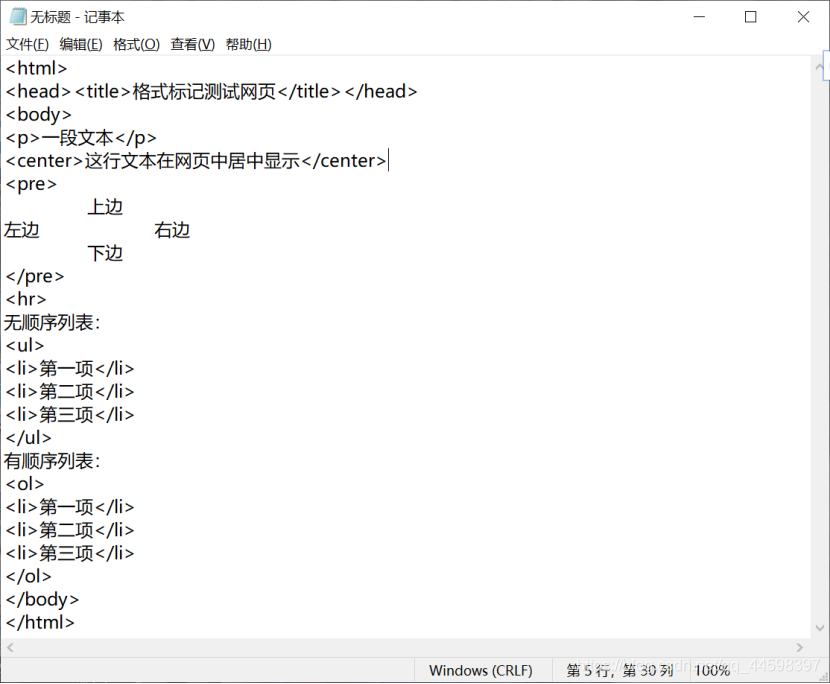Click the Windows (CRLF) status bar segment
Screen dimensions: 830x684
[481, 670]
